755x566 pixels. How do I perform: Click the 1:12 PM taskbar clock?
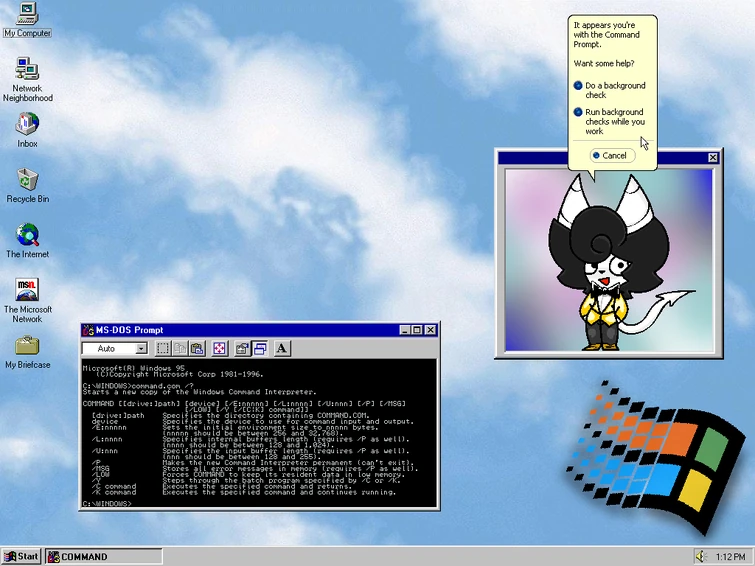(x=730, y=557)
